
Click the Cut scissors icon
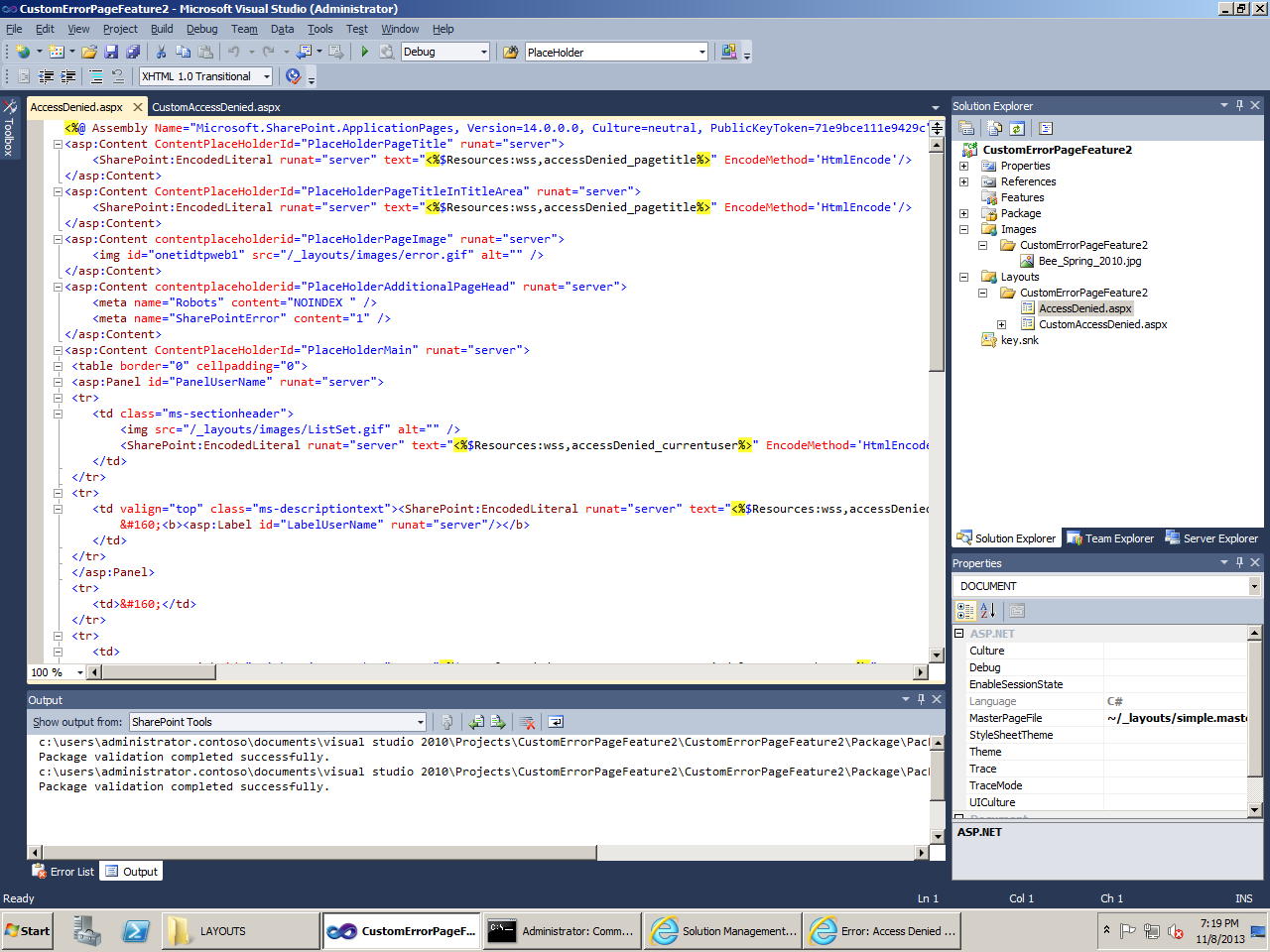tap(161, 52)
